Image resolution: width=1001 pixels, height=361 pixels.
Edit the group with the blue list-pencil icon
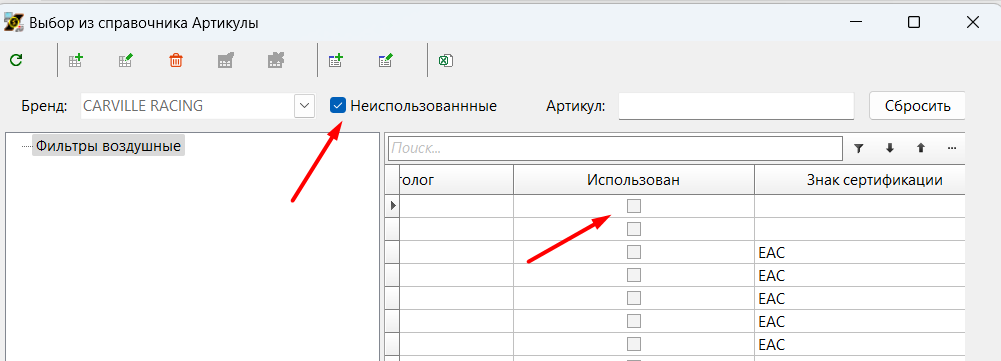click(x=386, y=61)
